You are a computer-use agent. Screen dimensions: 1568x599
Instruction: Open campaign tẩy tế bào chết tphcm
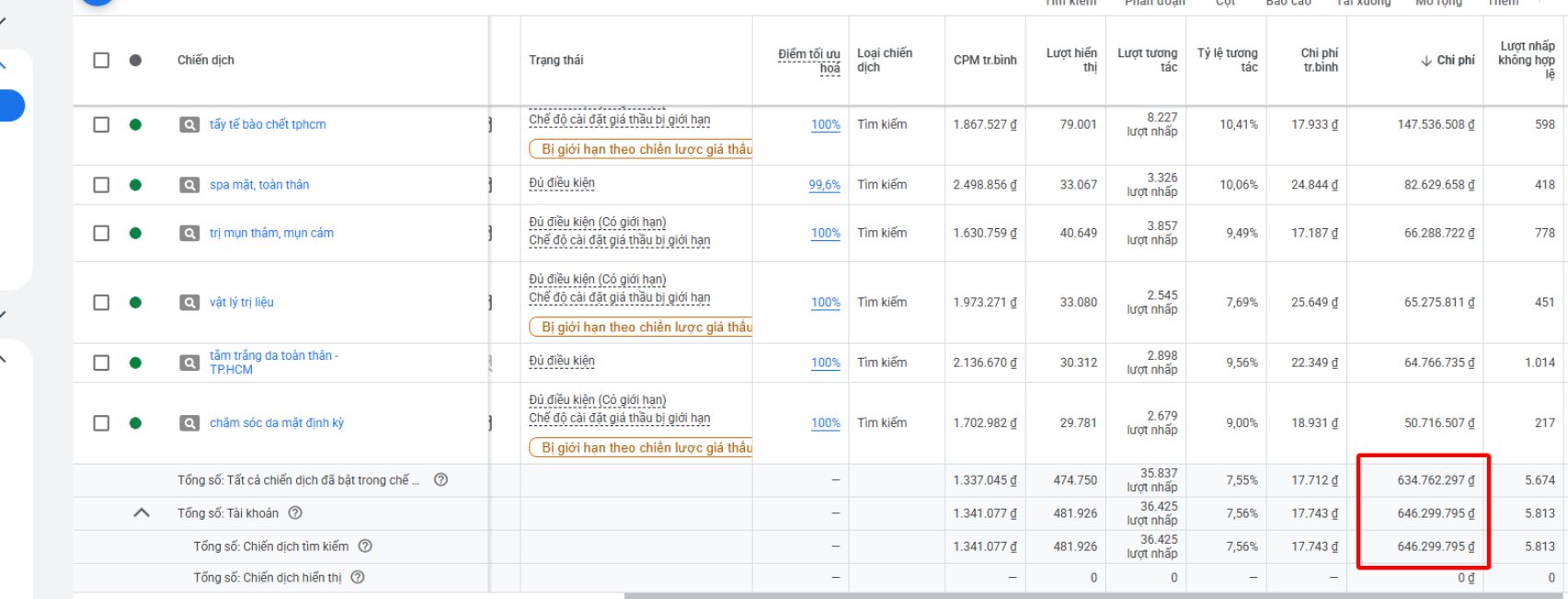[268, 124]
